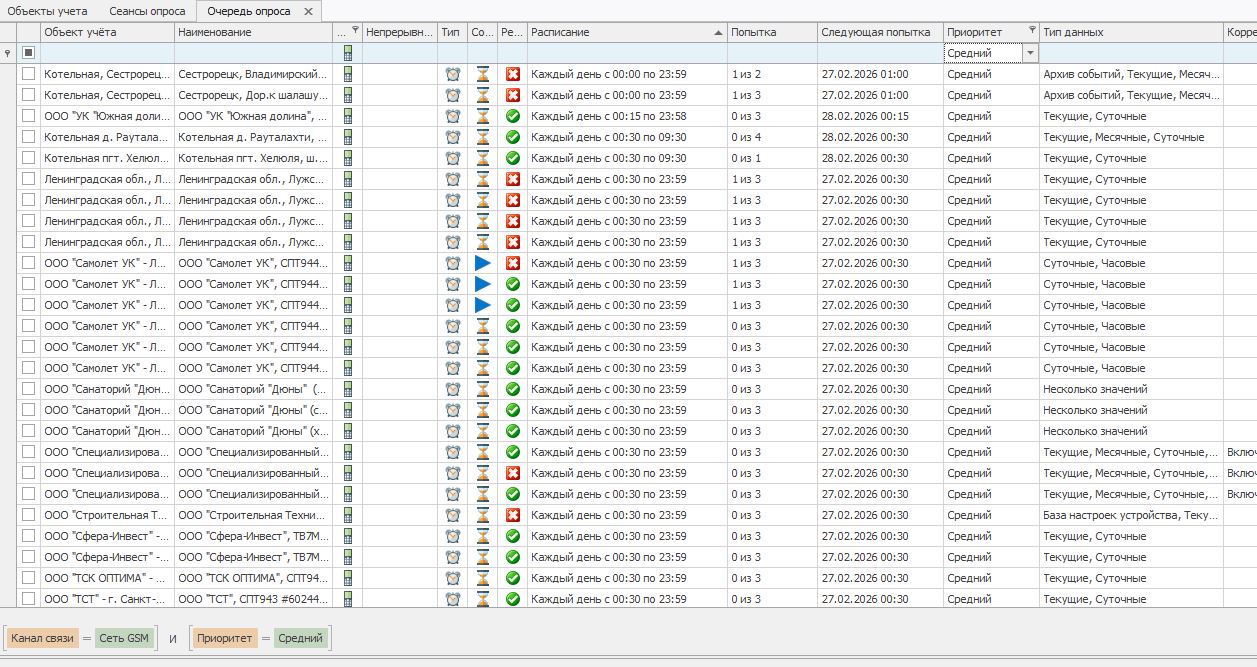Click the GSM phone icon in the filter row
The width and height of the screenshot is (1257, 667).
(x=347, y=53)
